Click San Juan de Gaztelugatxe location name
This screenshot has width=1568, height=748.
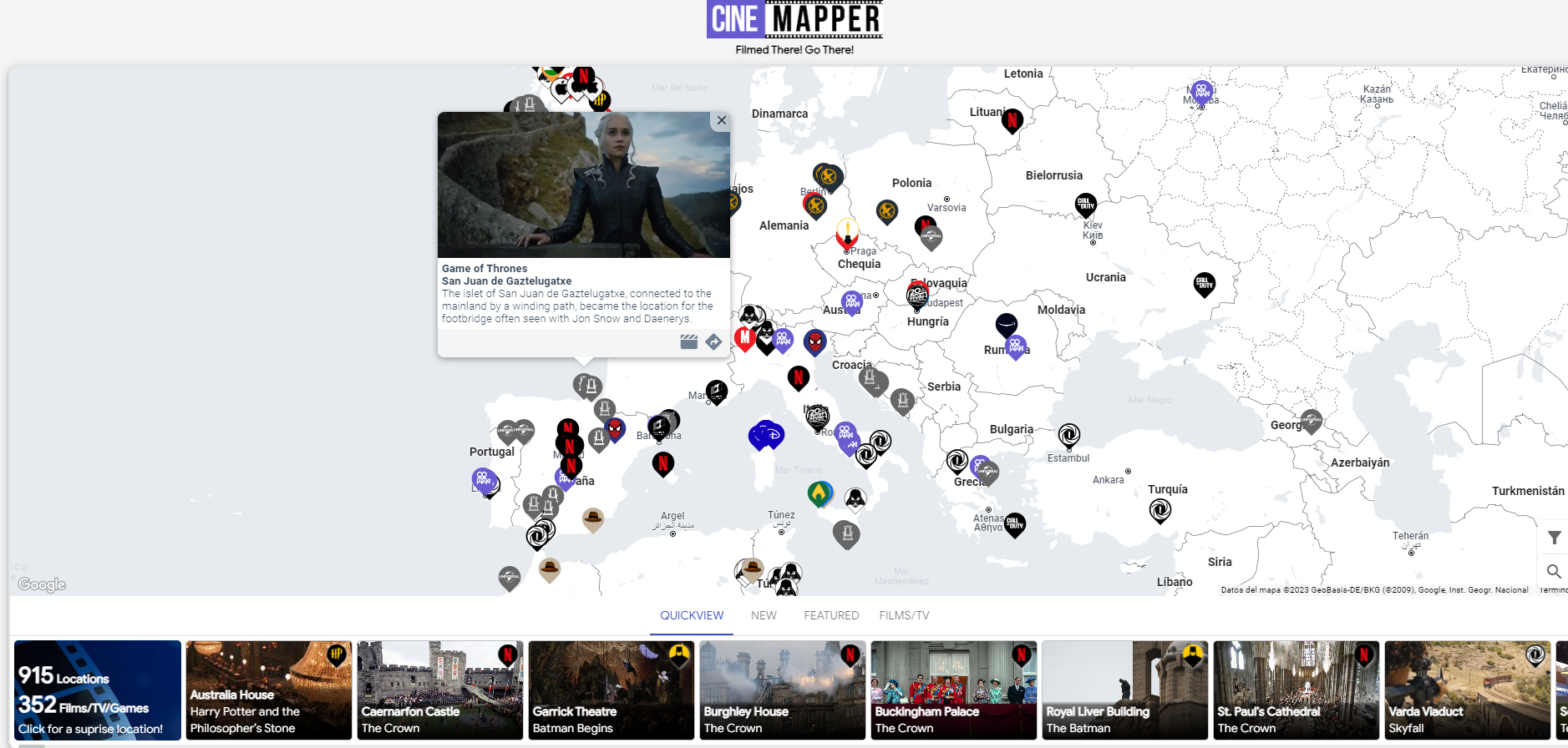click(x=506, y=281)
